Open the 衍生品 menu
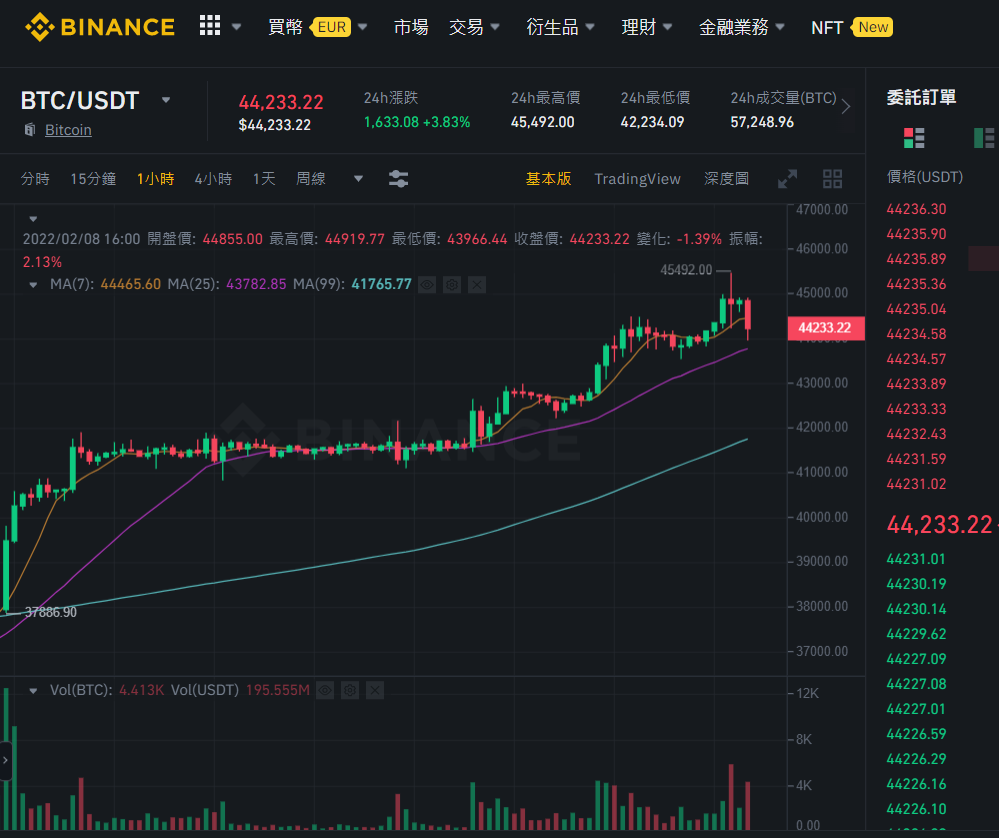This screenshot has width=999, height=838. pos(560,27)
